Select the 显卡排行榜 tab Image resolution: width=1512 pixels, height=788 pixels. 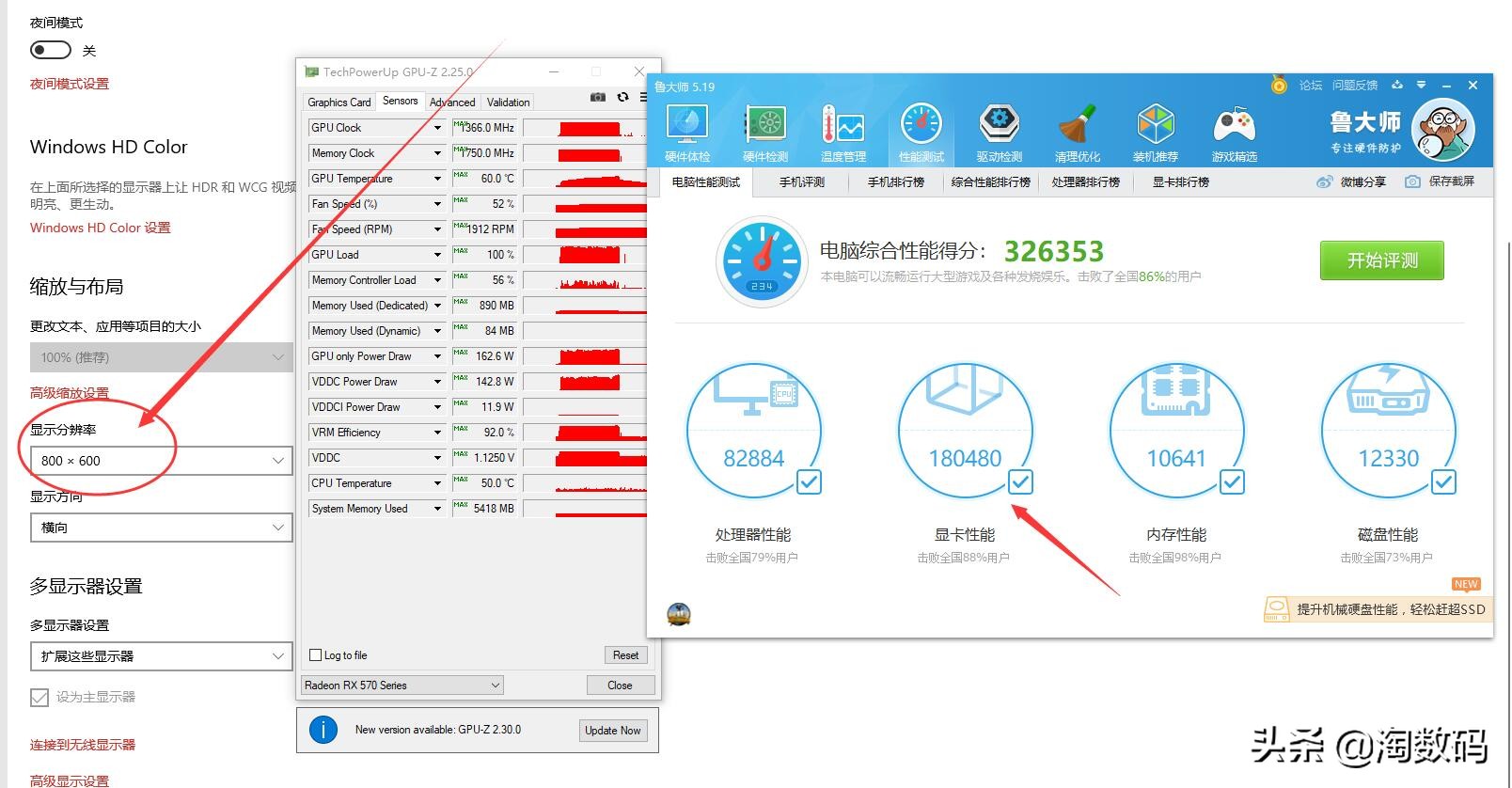coord(1181,181)
